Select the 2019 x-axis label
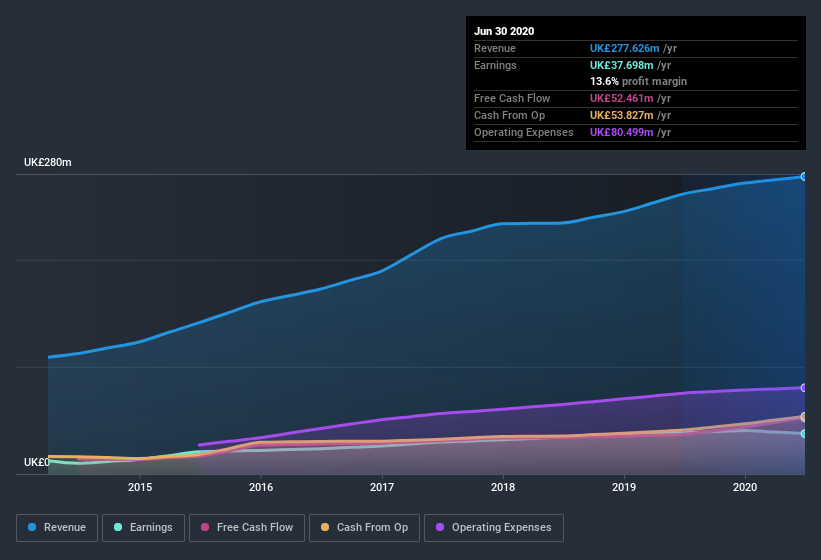 coord(624,487)
